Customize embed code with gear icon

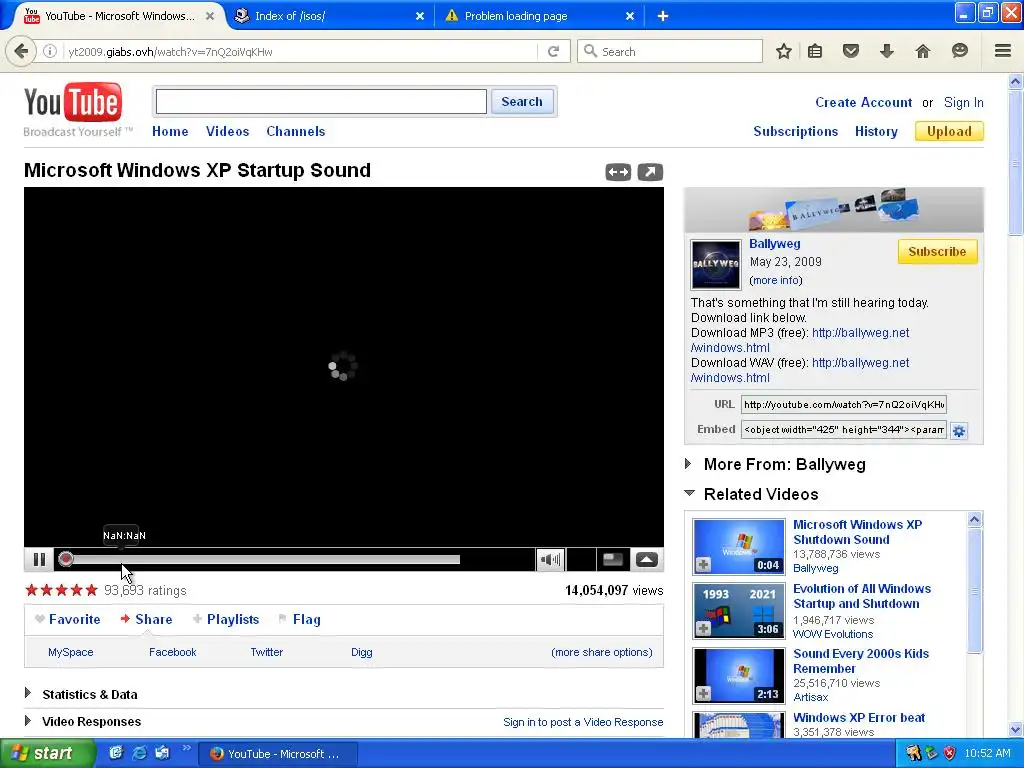point(959,431)
